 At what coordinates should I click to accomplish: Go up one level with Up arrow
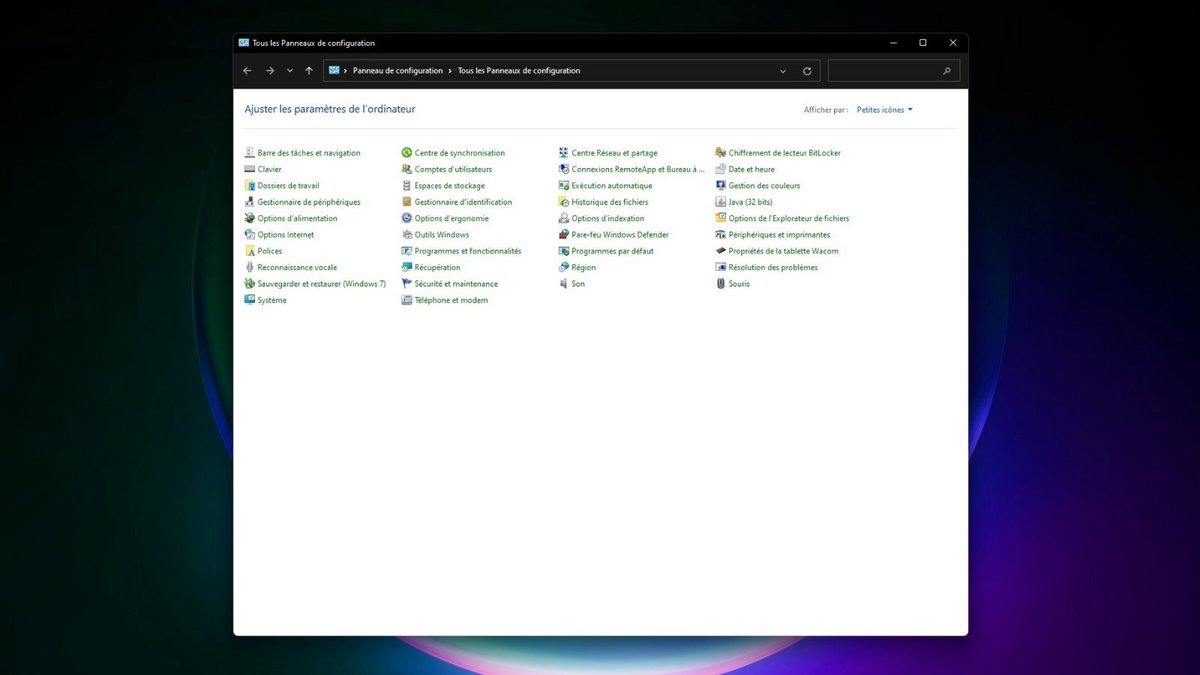pyautogui.click(x=309, y=71)
